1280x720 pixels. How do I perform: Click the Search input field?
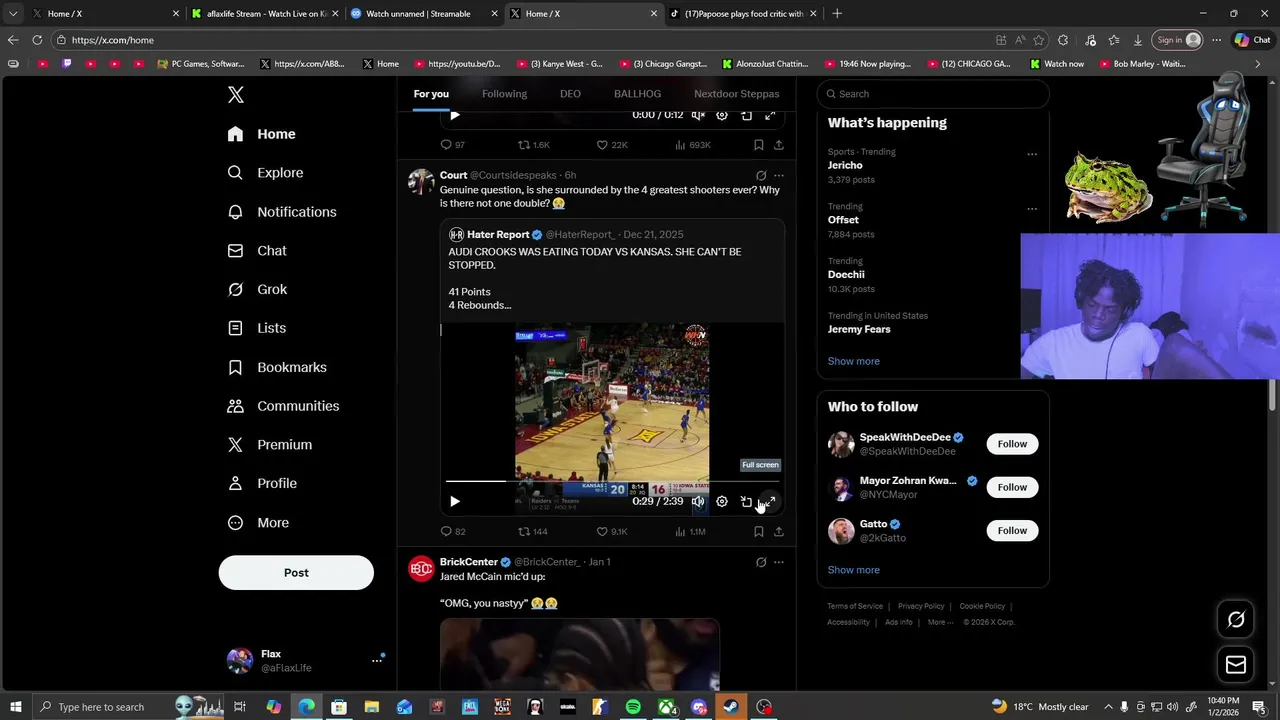pos(933,94)
